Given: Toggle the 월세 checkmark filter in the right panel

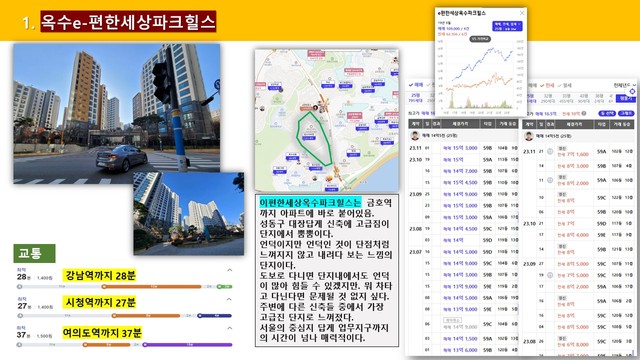Looking at the screenshot, I should coord(564,85).
